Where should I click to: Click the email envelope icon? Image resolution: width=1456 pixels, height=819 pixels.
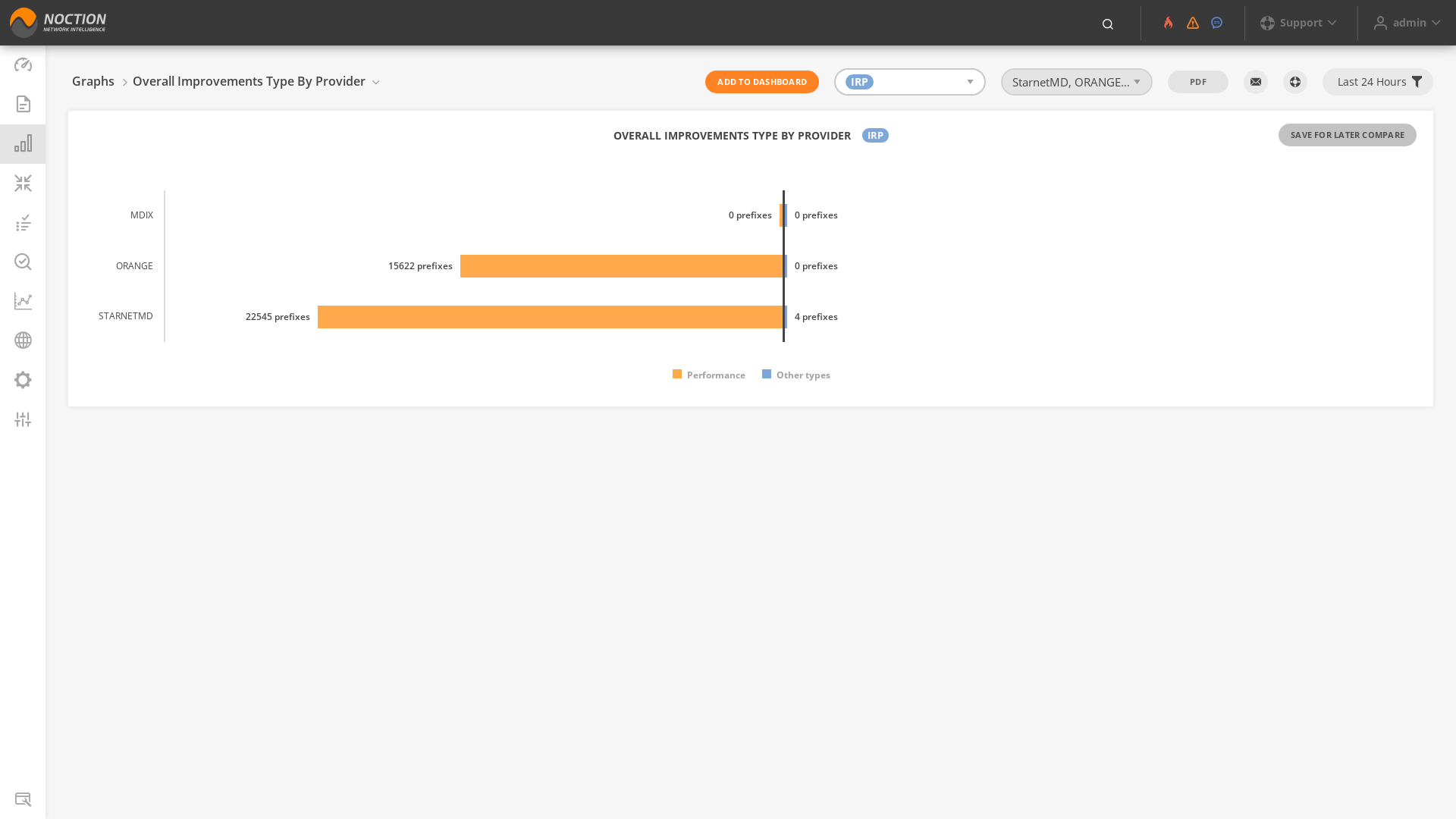tap(1256, 82)
